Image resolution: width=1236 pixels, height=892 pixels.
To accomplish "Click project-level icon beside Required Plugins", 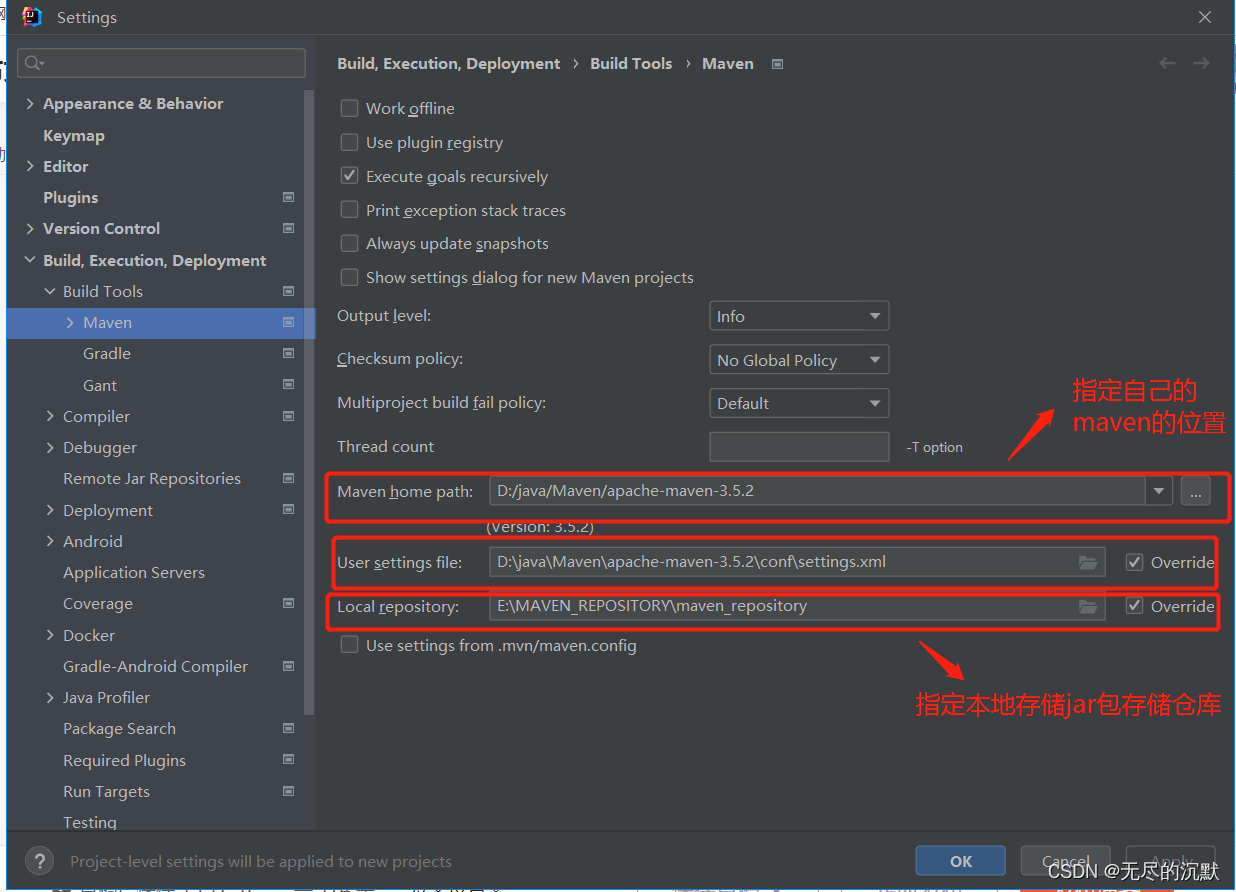I will coord(288,760).
